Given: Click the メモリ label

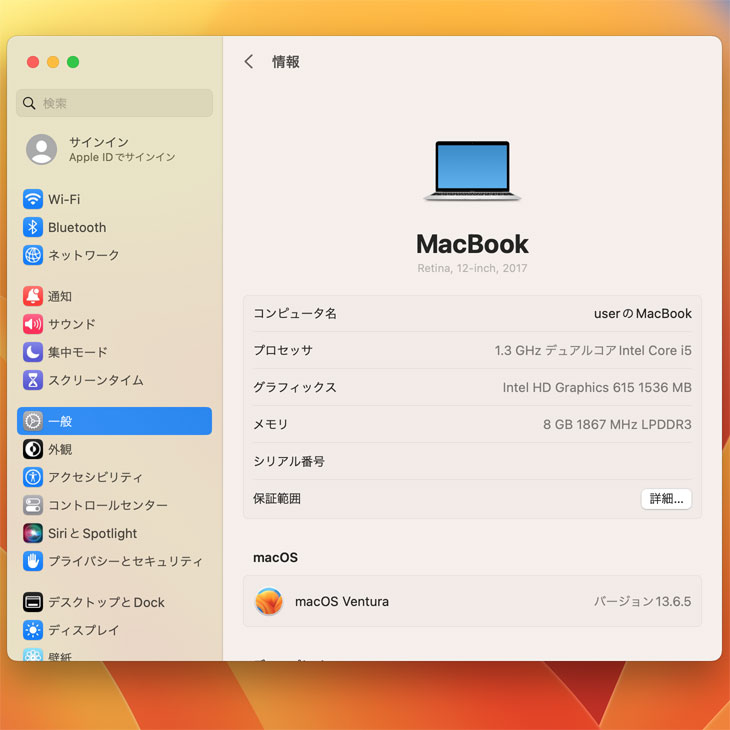Looking at the screenshot, I should pos(271,424).
